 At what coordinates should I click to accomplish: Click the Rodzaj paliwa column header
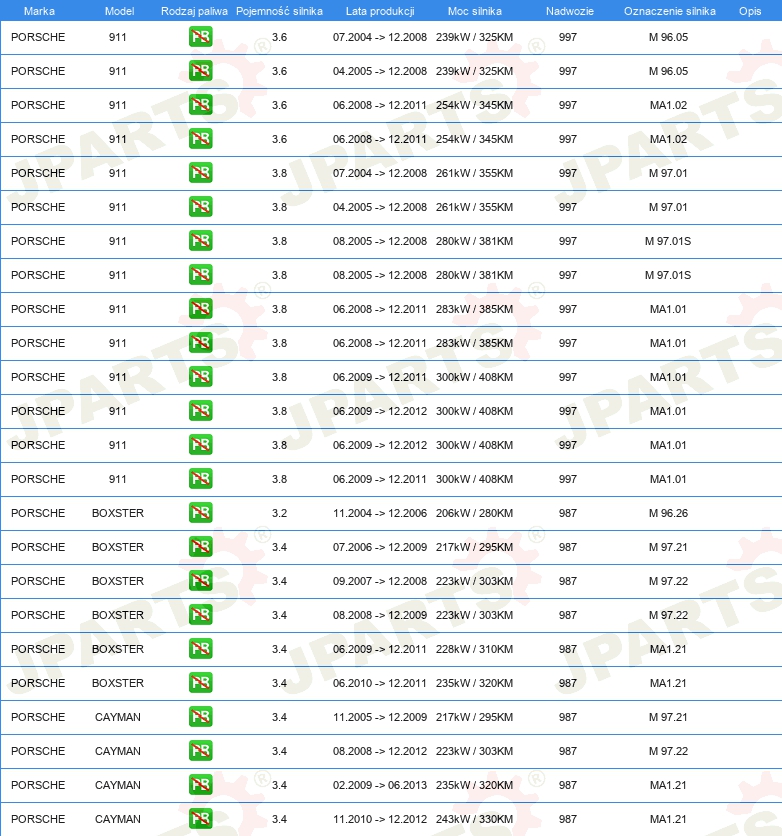(194, 11)
